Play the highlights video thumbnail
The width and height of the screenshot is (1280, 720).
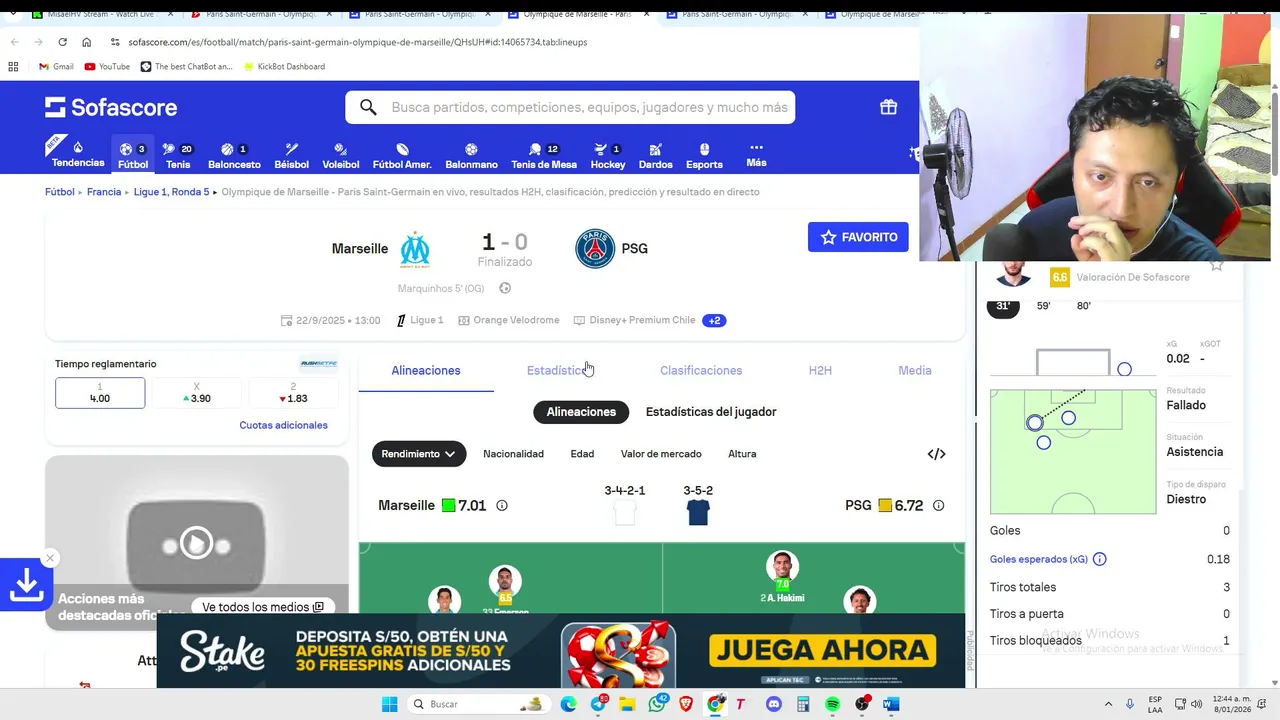pyautogui.click(x=196, y=543)
